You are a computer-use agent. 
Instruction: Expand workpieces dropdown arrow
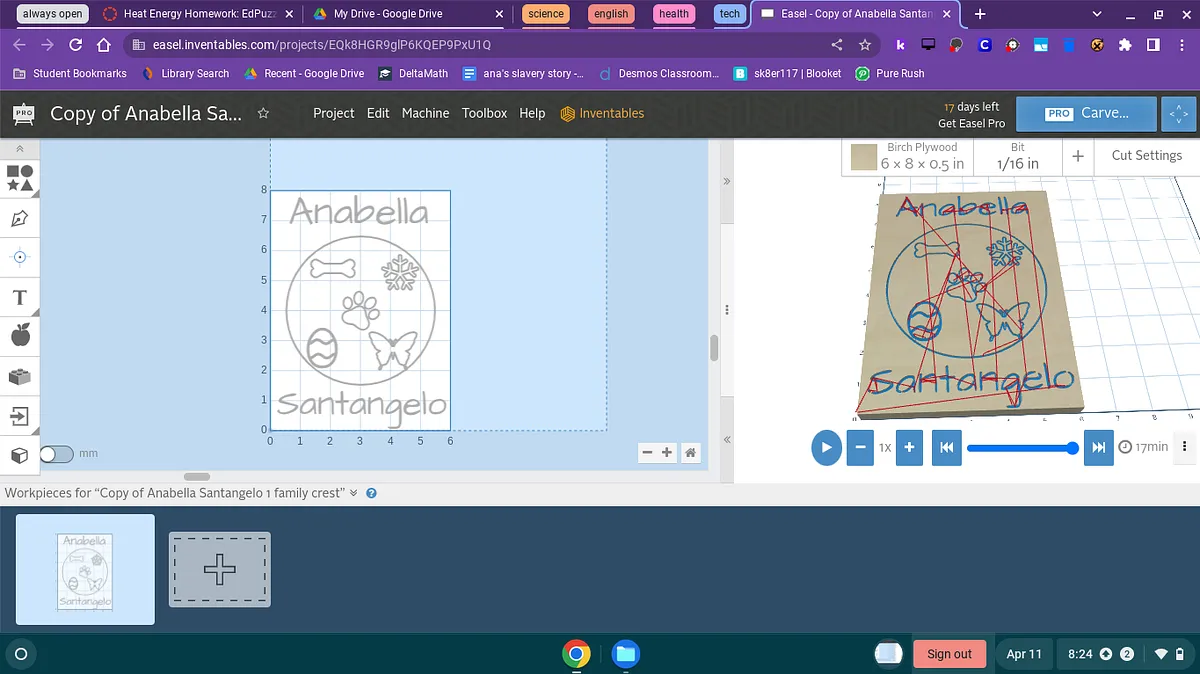click(354, 493)
